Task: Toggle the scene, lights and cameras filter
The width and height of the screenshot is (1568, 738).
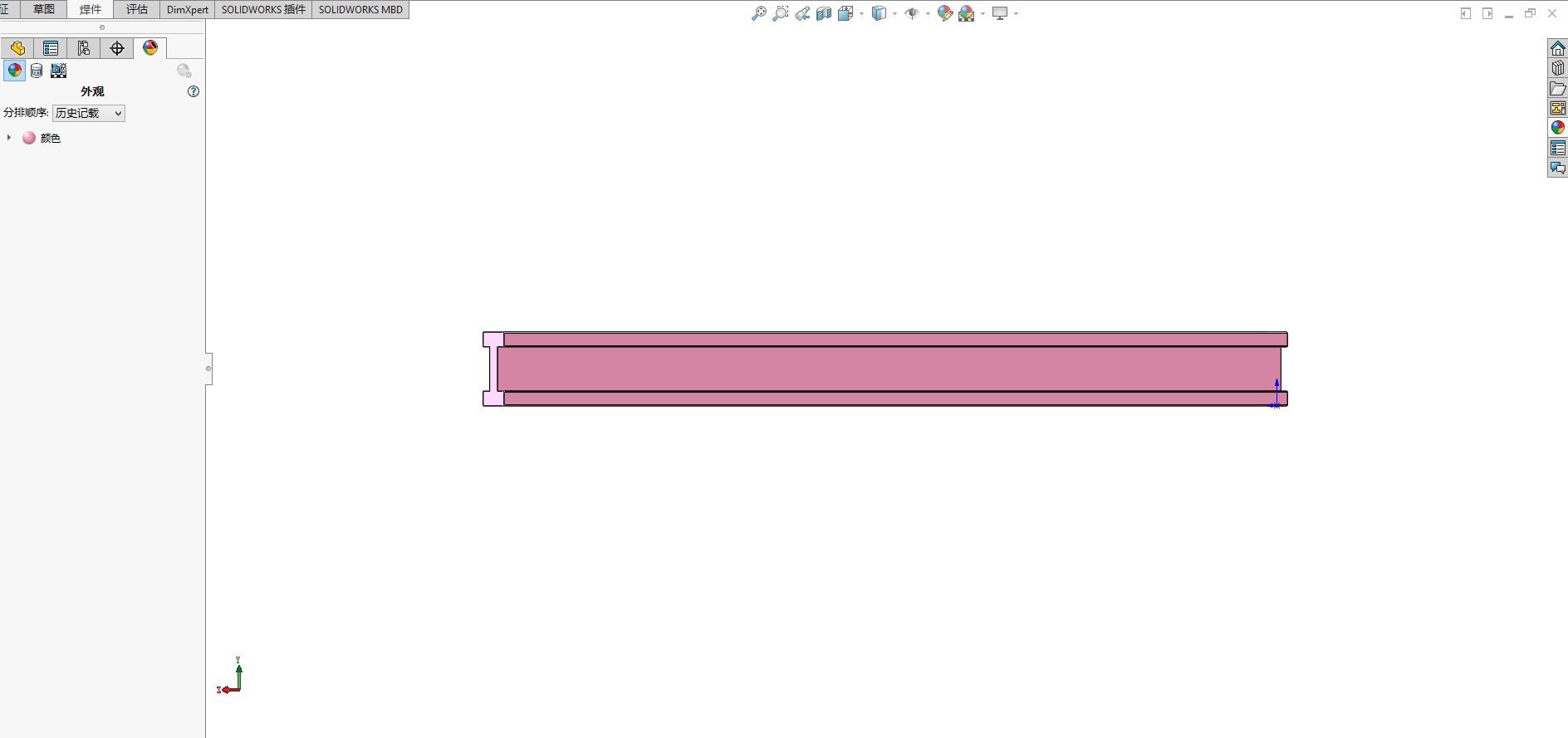Action: pos(58,71)
